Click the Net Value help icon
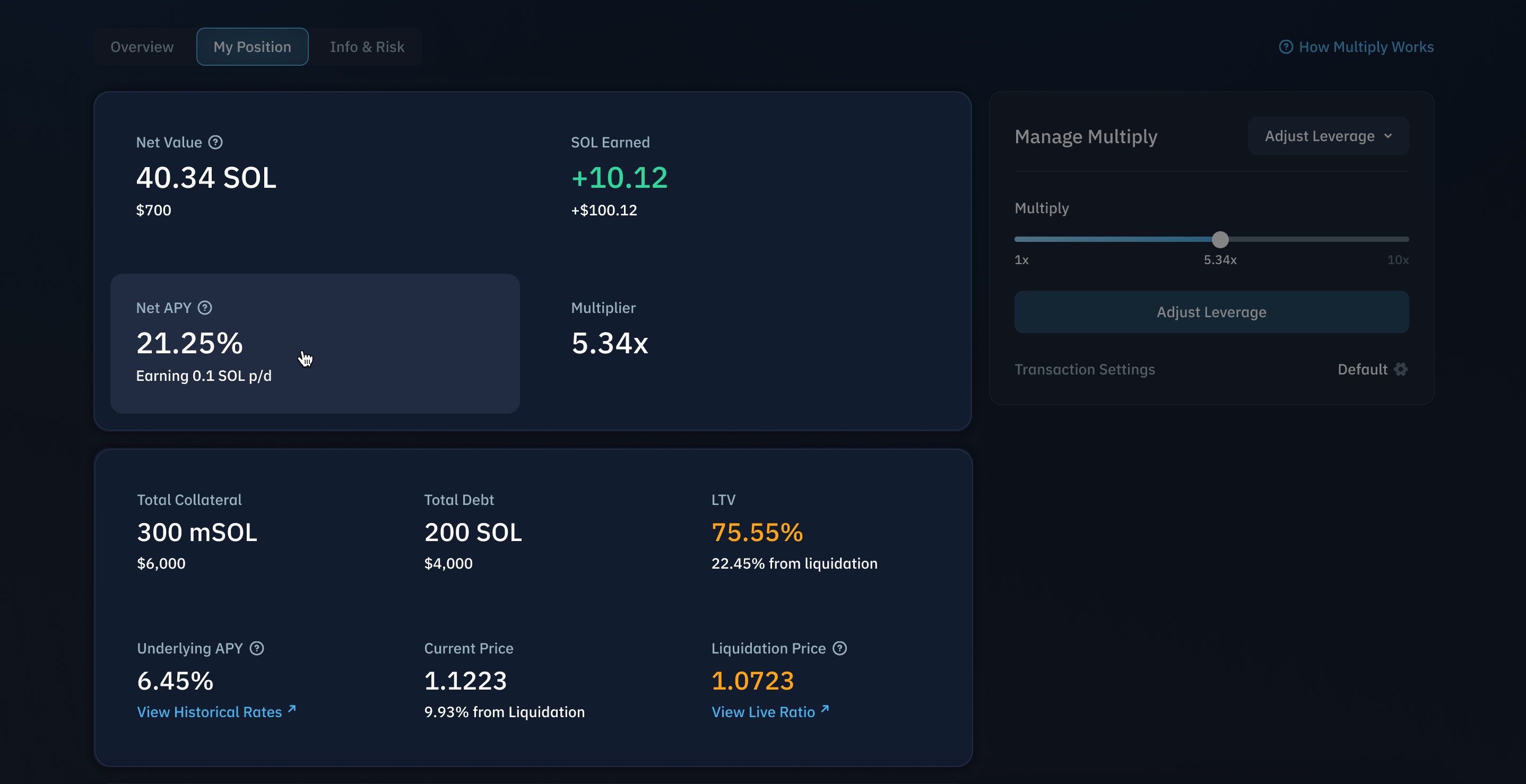1526x784 pixels. point(215,142)
